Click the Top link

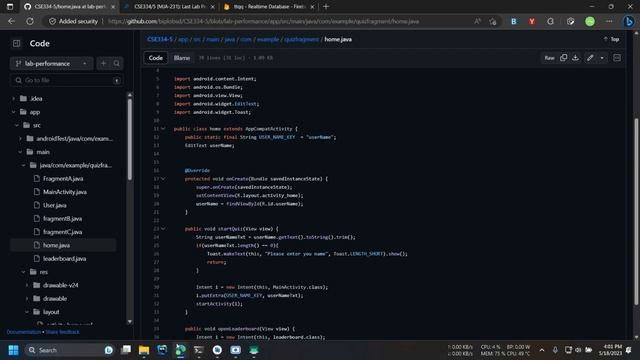[611, 39]
